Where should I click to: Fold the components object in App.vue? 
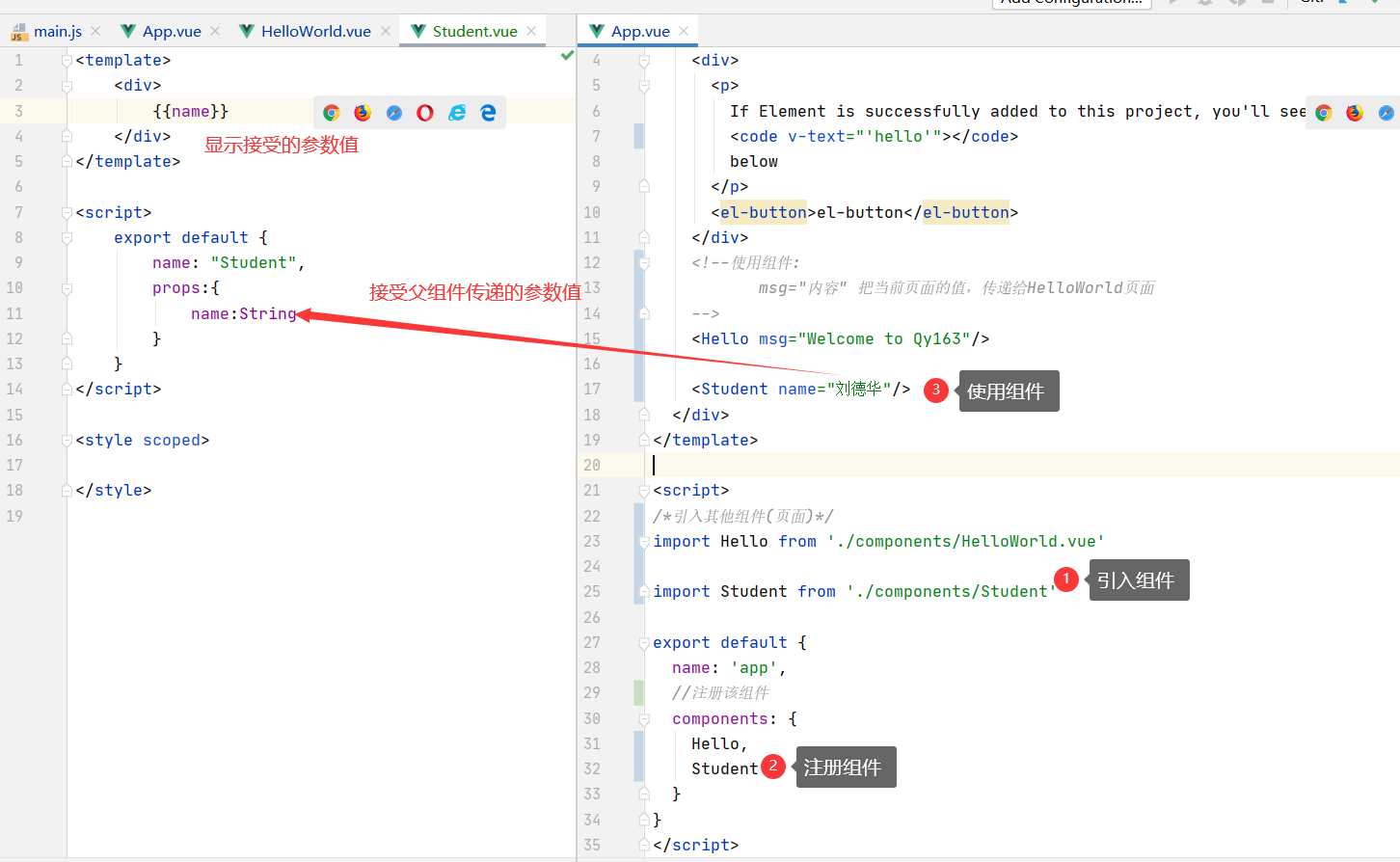tap(644, 718)
